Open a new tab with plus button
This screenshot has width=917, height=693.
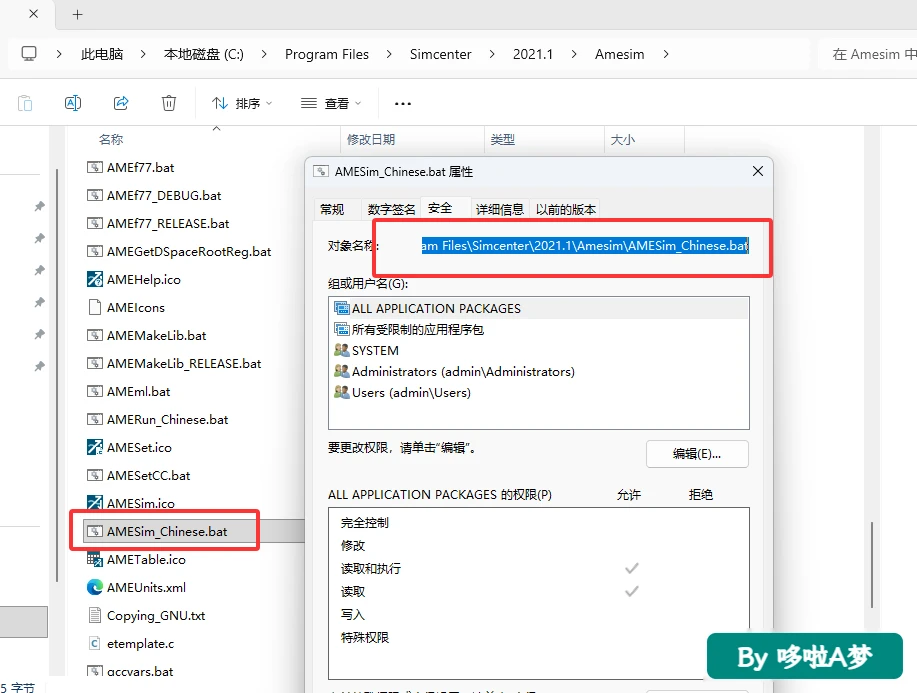[77, 15]
